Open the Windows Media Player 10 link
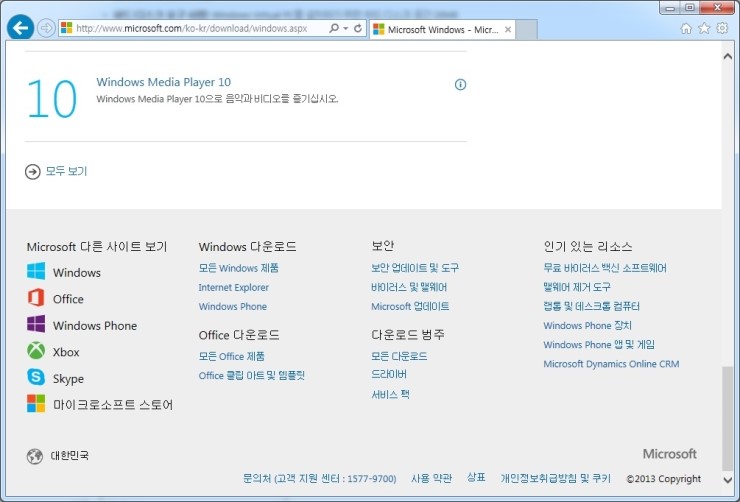 click(x=163, y=82)
